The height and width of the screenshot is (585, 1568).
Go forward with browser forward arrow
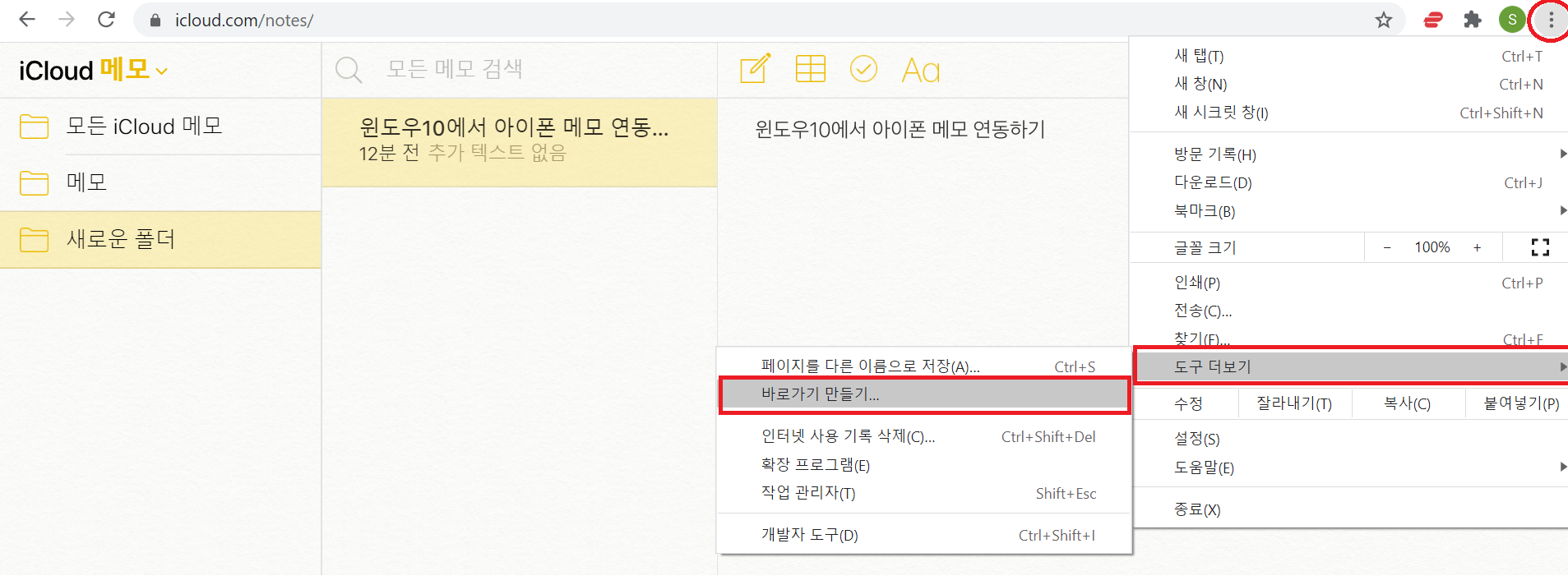[x=67, y=20]
